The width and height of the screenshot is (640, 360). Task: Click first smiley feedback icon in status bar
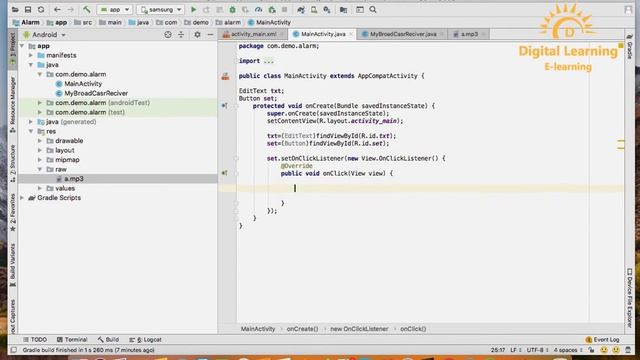coord(604,350)
